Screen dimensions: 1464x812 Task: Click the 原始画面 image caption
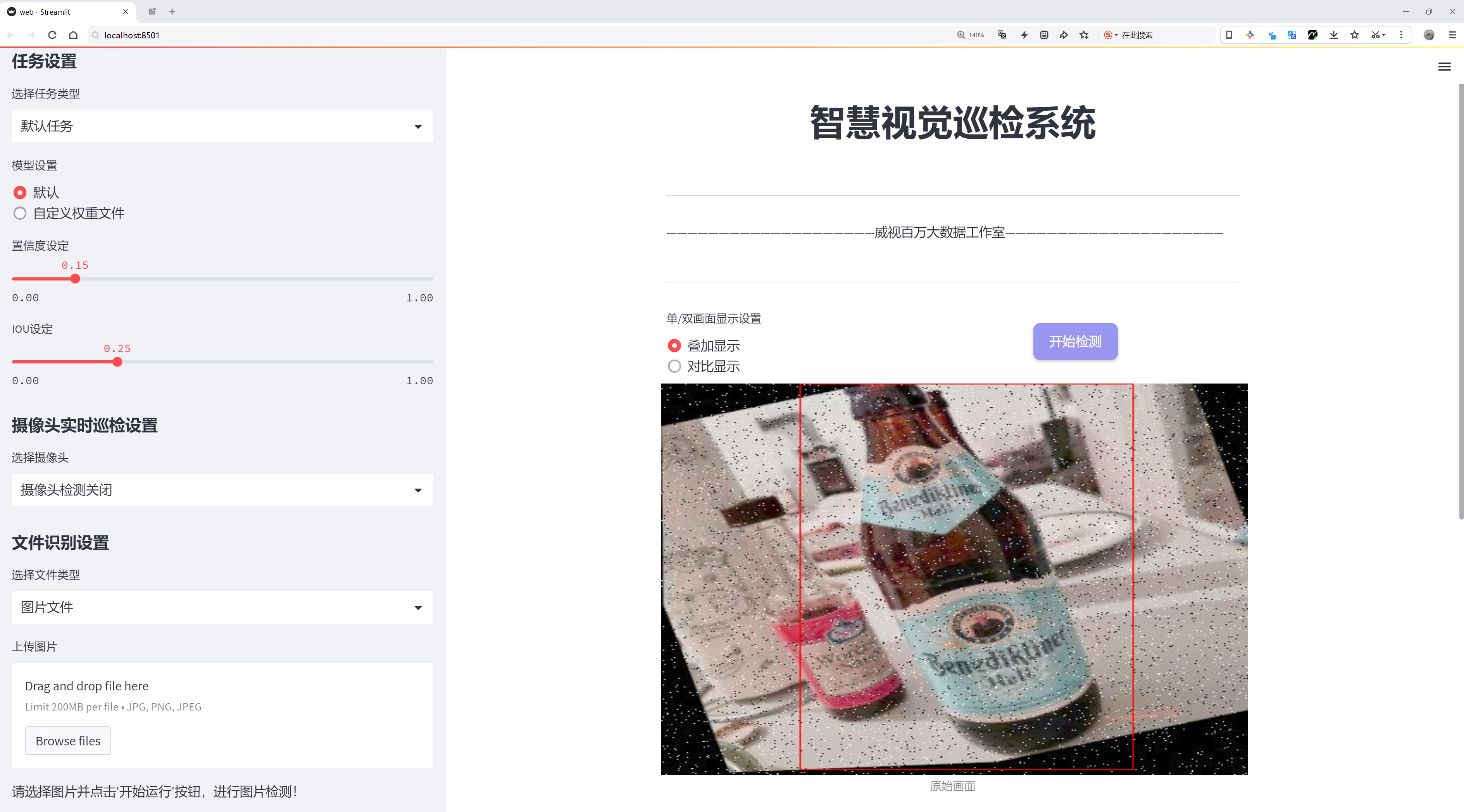point(952,786)
